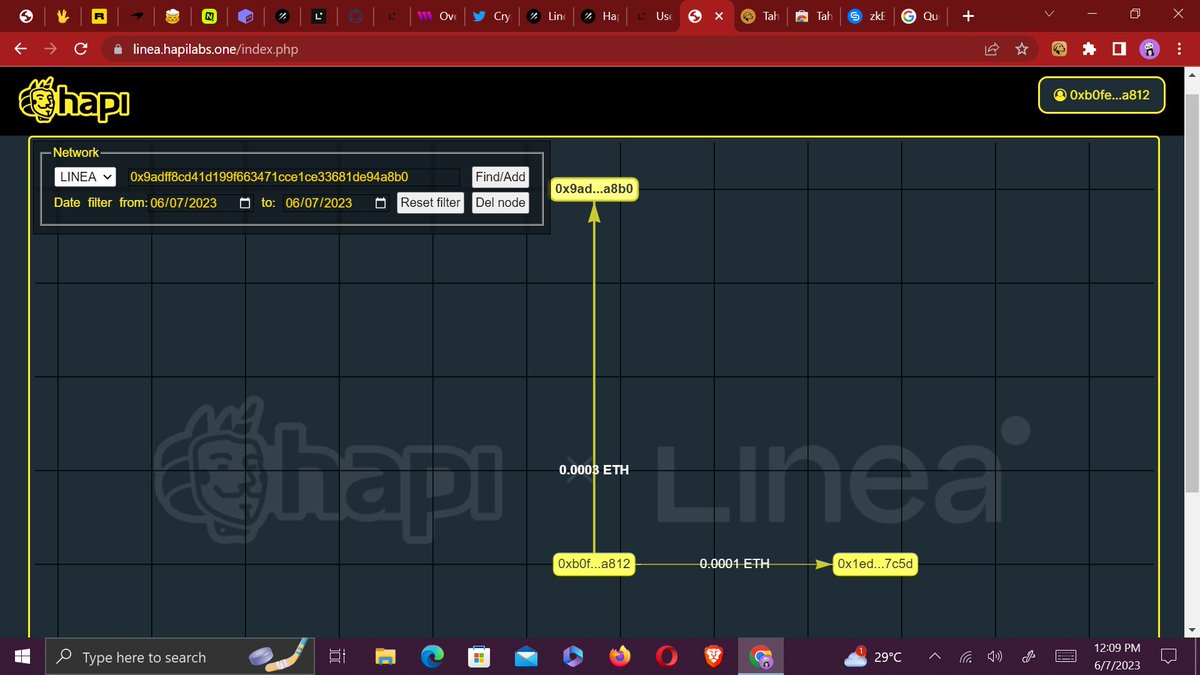
Task: Click the linea.hapilabs.one address bar
Action: click(x=540, y=49)
